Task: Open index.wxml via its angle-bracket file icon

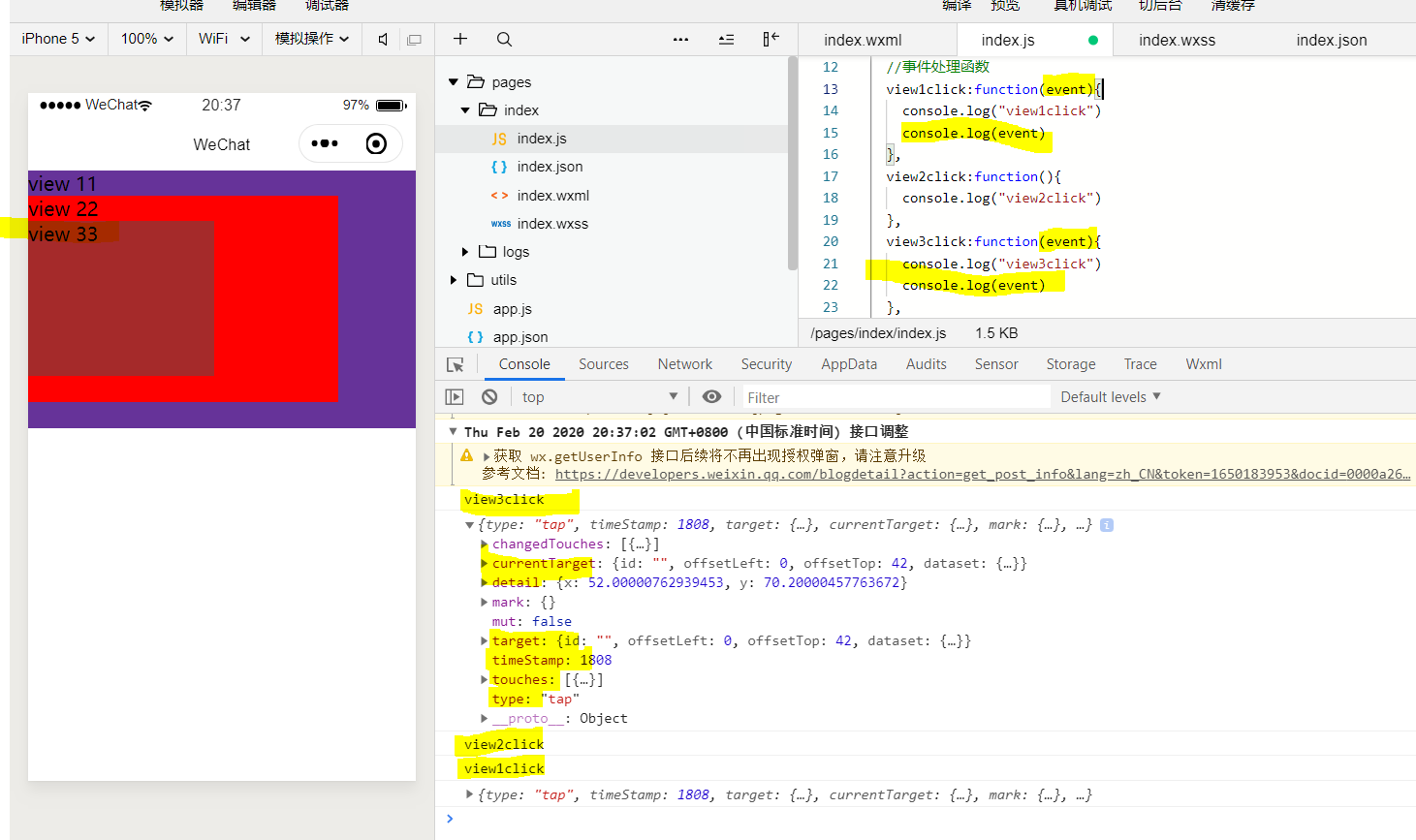Action: coord(497,195)
